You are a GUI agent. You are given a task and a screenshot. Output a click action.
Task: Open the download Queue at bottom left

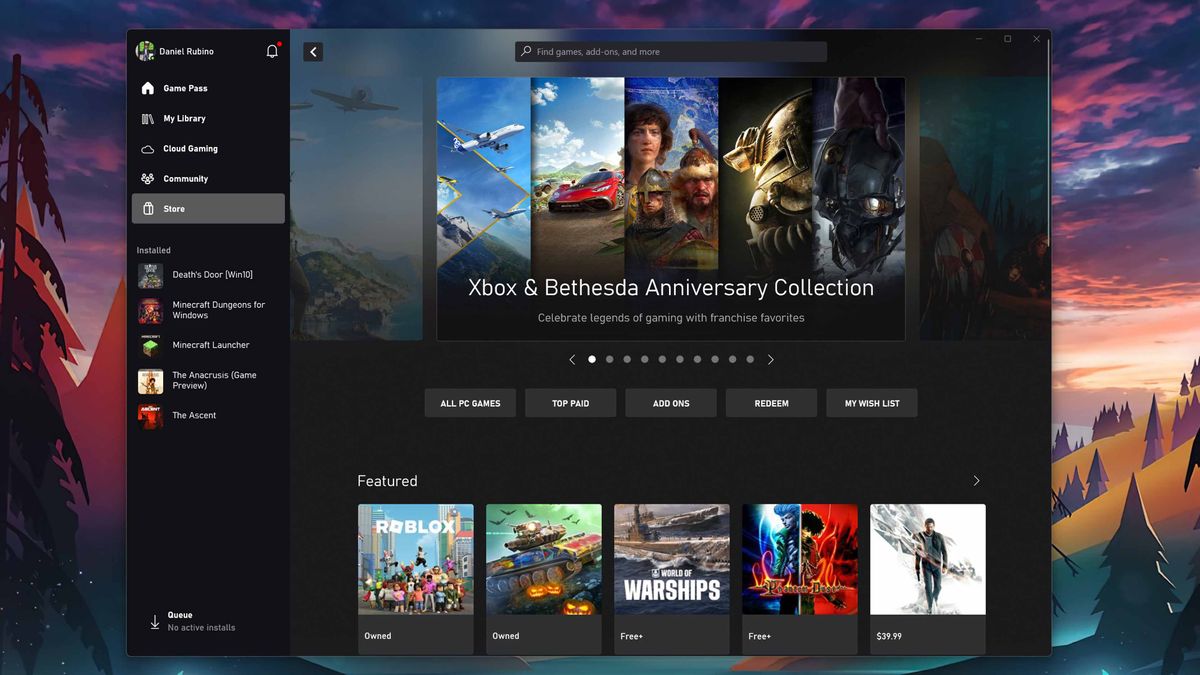[181, 620]
